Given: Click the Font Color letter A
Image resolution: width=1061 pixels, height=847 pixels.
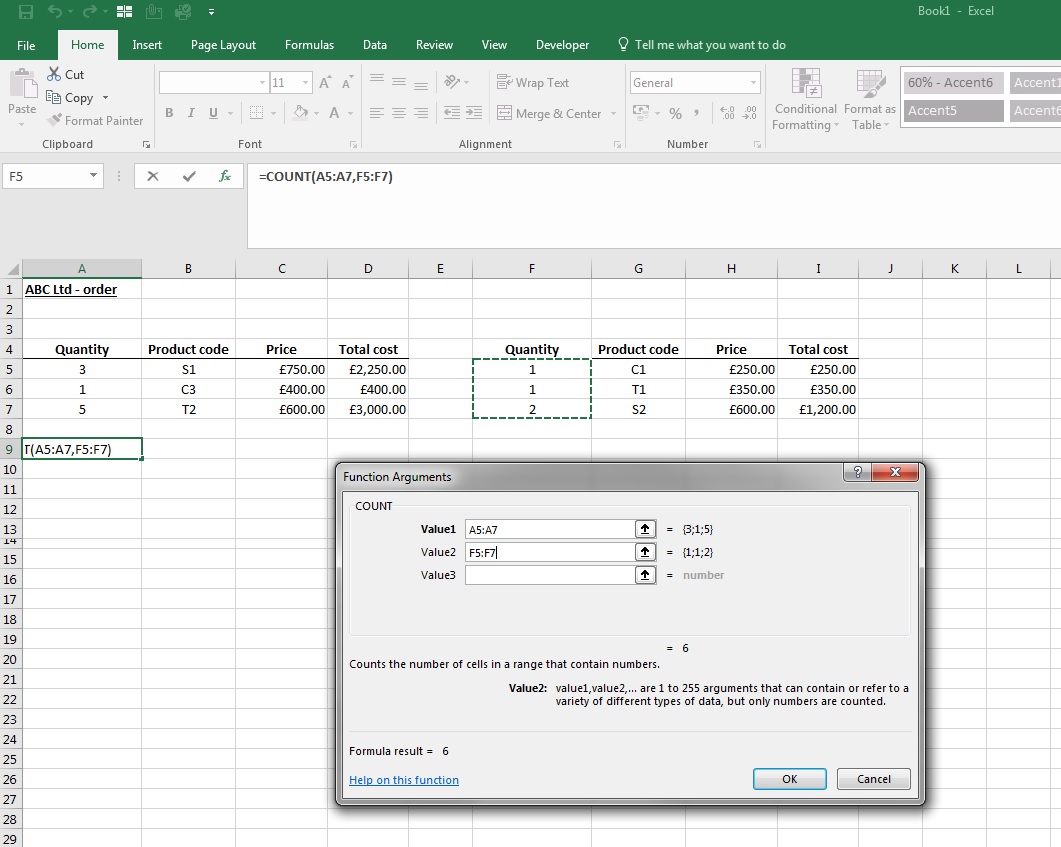Looking at the screenshot, I should pyautogui.click(x=334, y=113).
